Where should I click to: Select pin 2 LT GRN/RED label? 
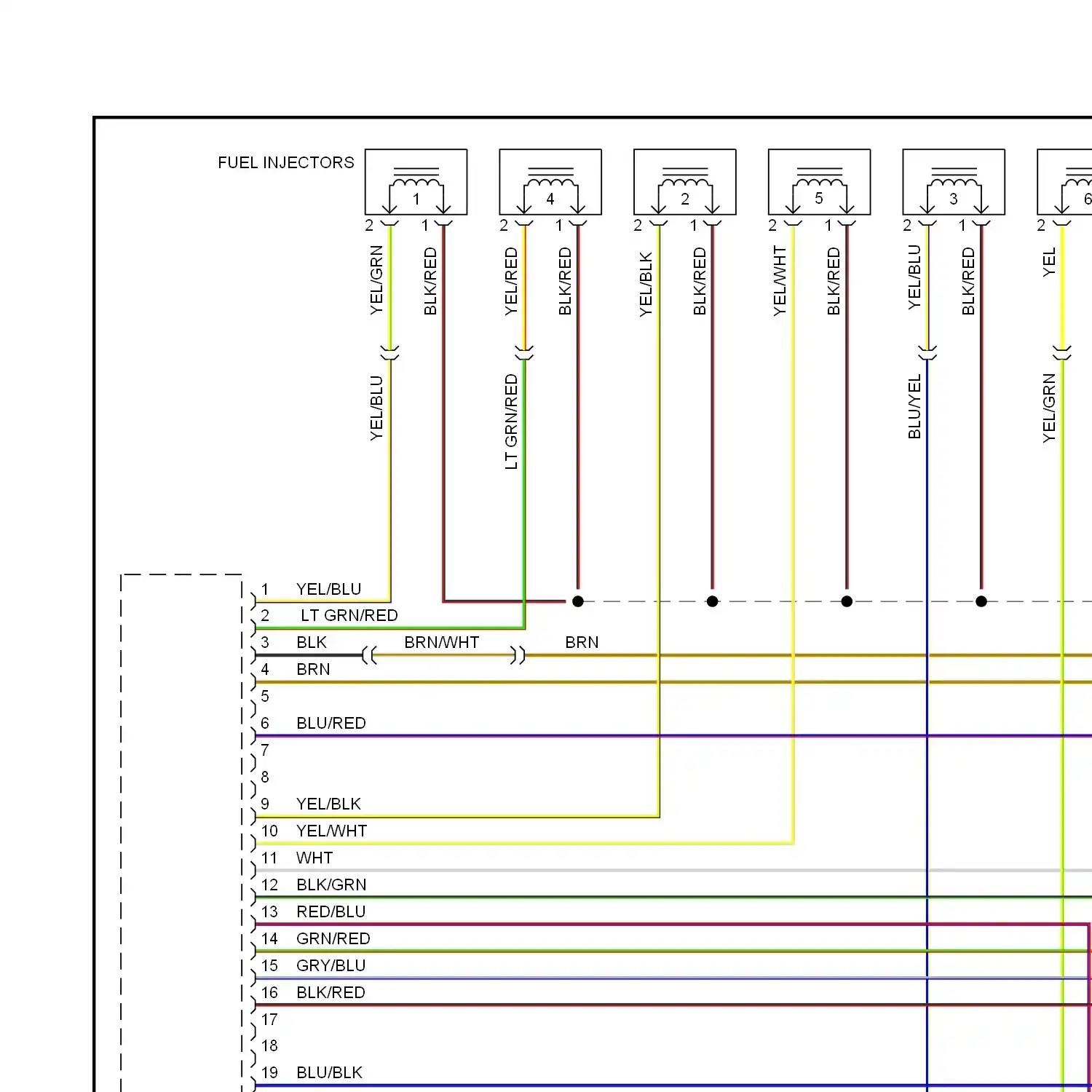click(x=349, y=616)
